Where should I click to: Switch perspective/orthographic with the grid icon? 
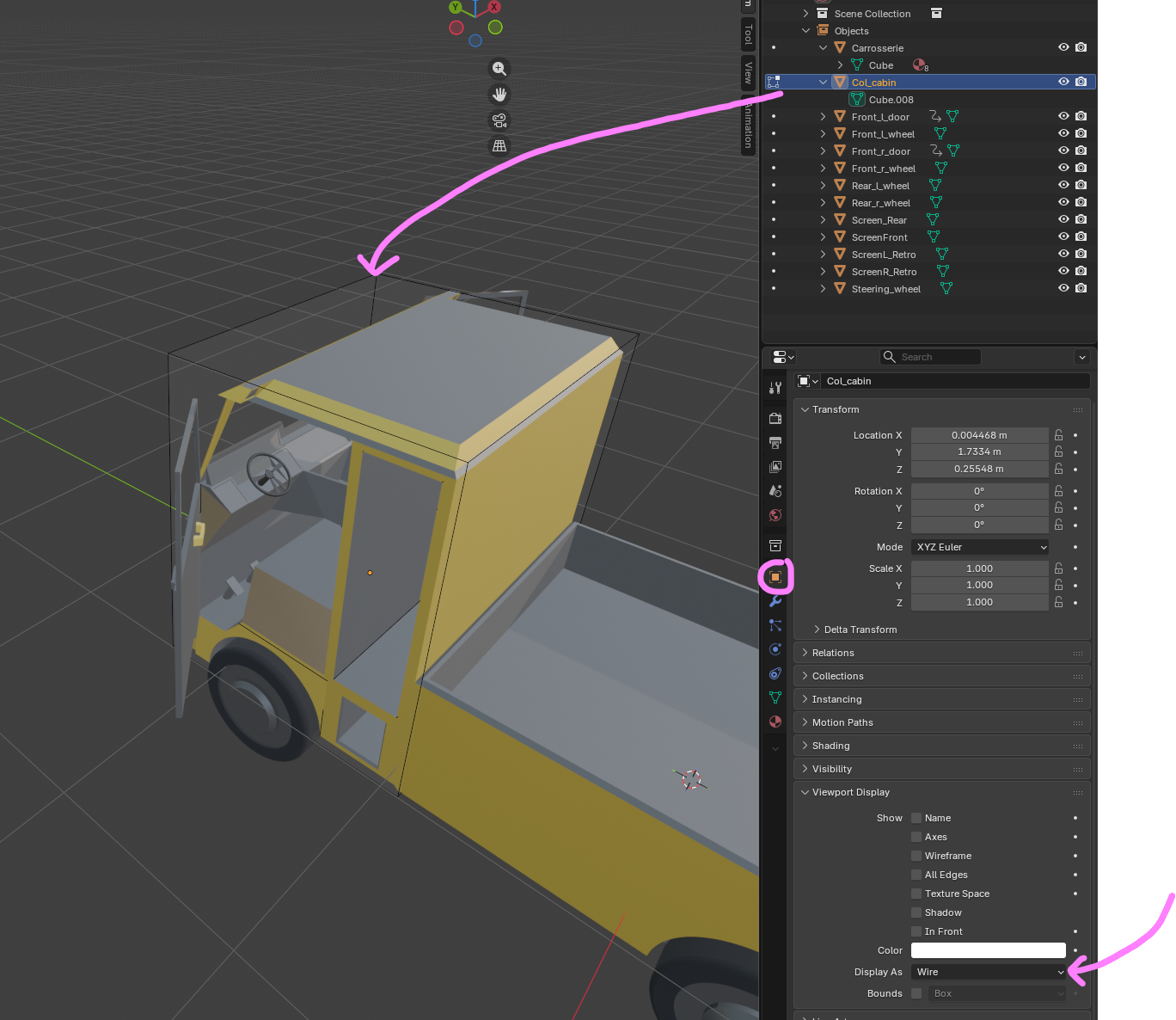(x=499, y=146)
